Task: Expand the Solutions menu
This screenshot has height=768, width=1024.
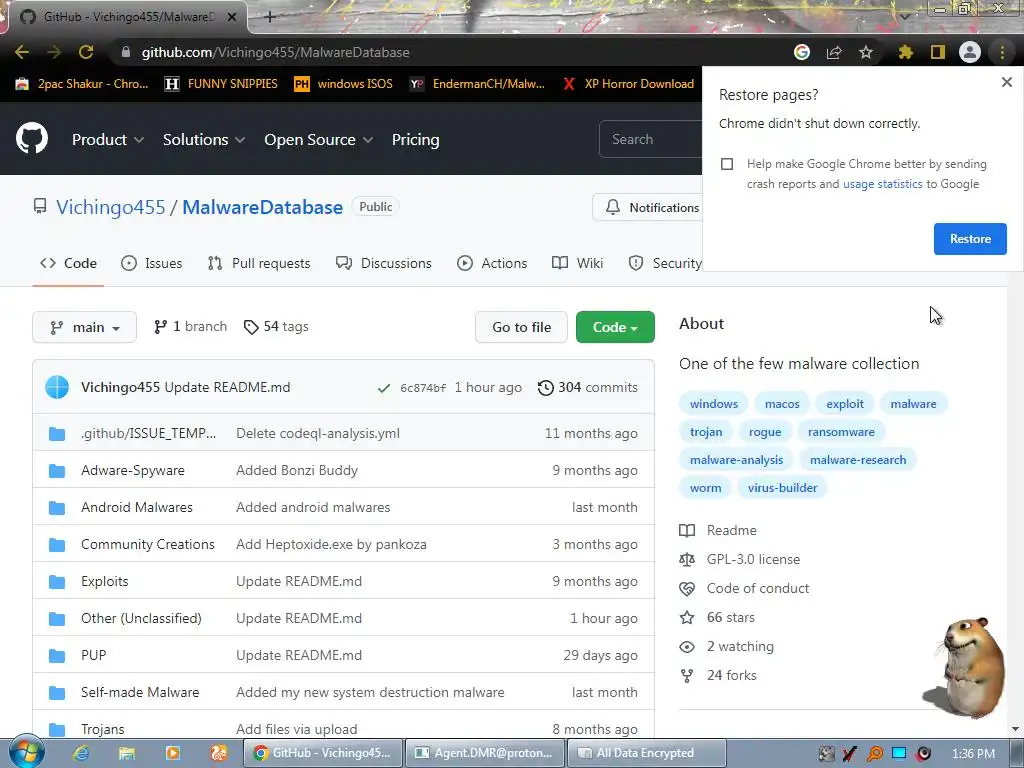Action: 204,140
